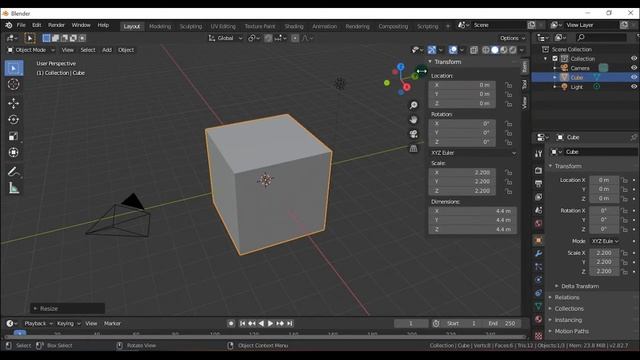Open the viewport Add menu

(x=107, y=50)
